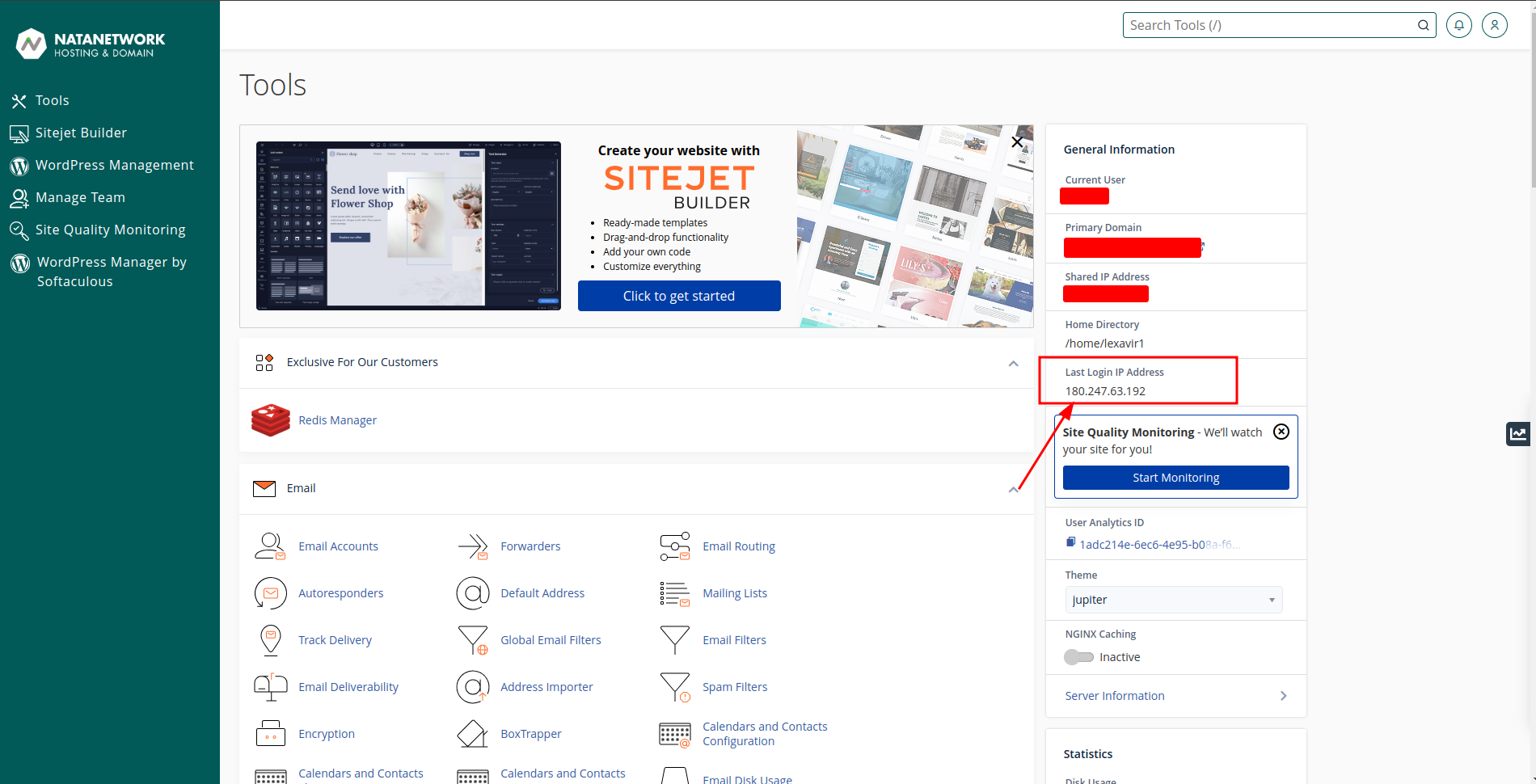Click the BoxTrapper icon
The image size is (1536, 784).
click(x=473, y=734)
